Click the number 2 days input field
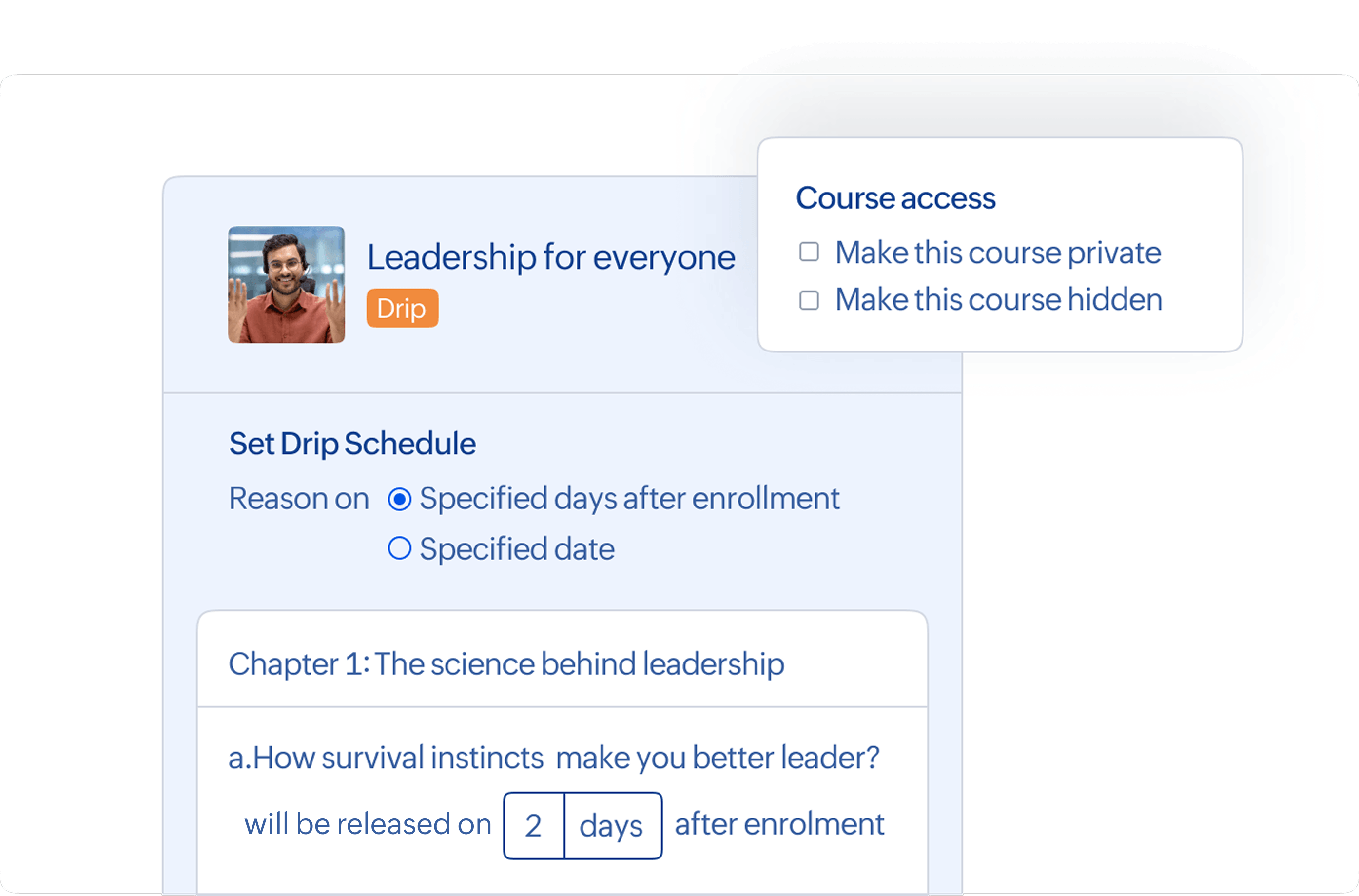The width and height of the screenshot is (1359, 896). [534, 826]
